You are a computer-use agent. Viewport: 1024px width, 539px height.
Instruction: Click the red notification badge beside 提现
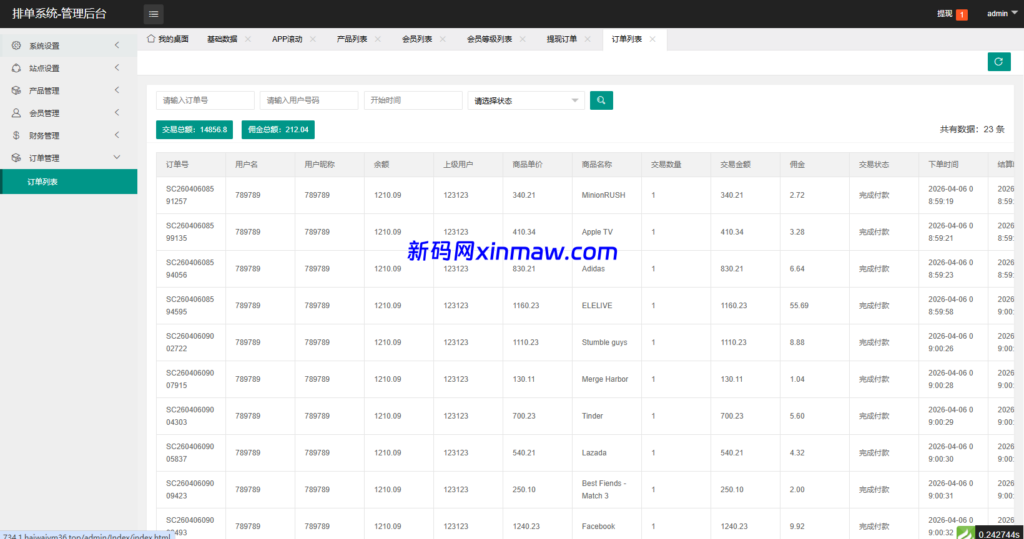pyautogui.click(x=961, y=14)
